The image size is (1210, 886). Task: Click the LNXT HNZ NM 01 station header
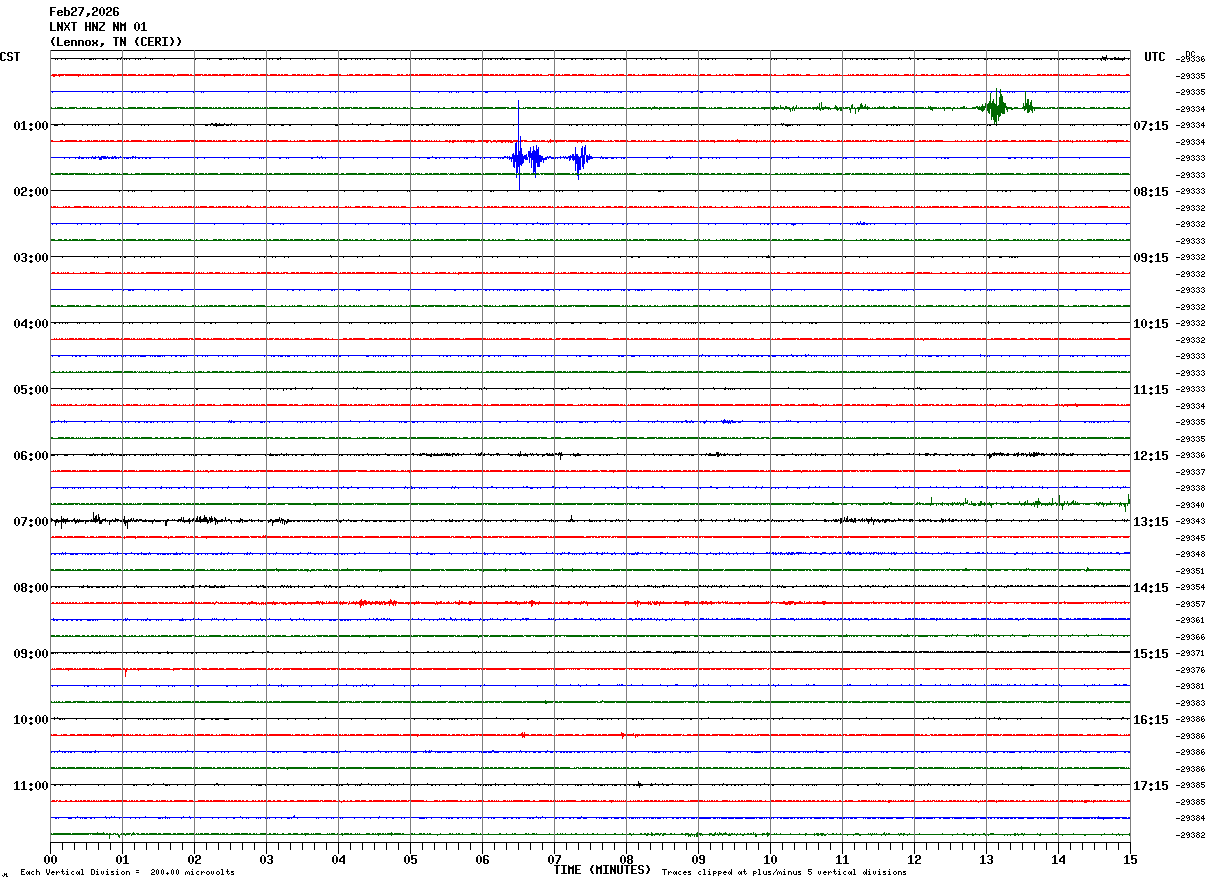point(98,27)
